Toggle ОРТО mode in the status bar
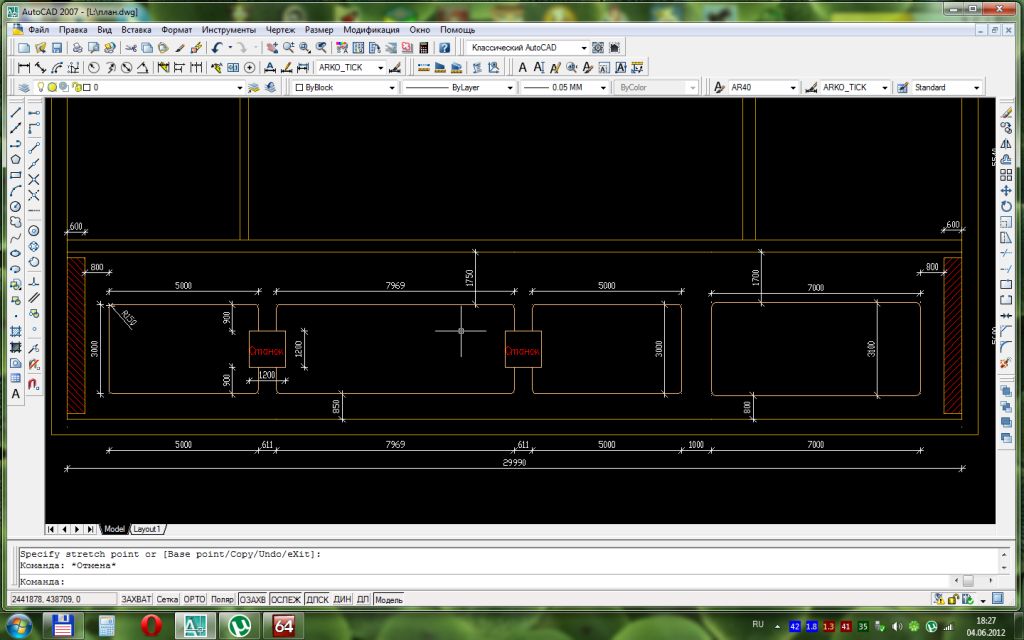The height and width of the screenshot is (640, 1024). [194, 600]
